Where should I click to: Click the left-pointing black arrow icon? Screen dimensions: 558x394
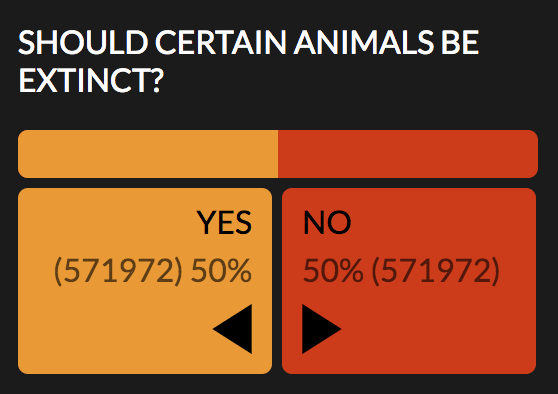click(233, 329)
